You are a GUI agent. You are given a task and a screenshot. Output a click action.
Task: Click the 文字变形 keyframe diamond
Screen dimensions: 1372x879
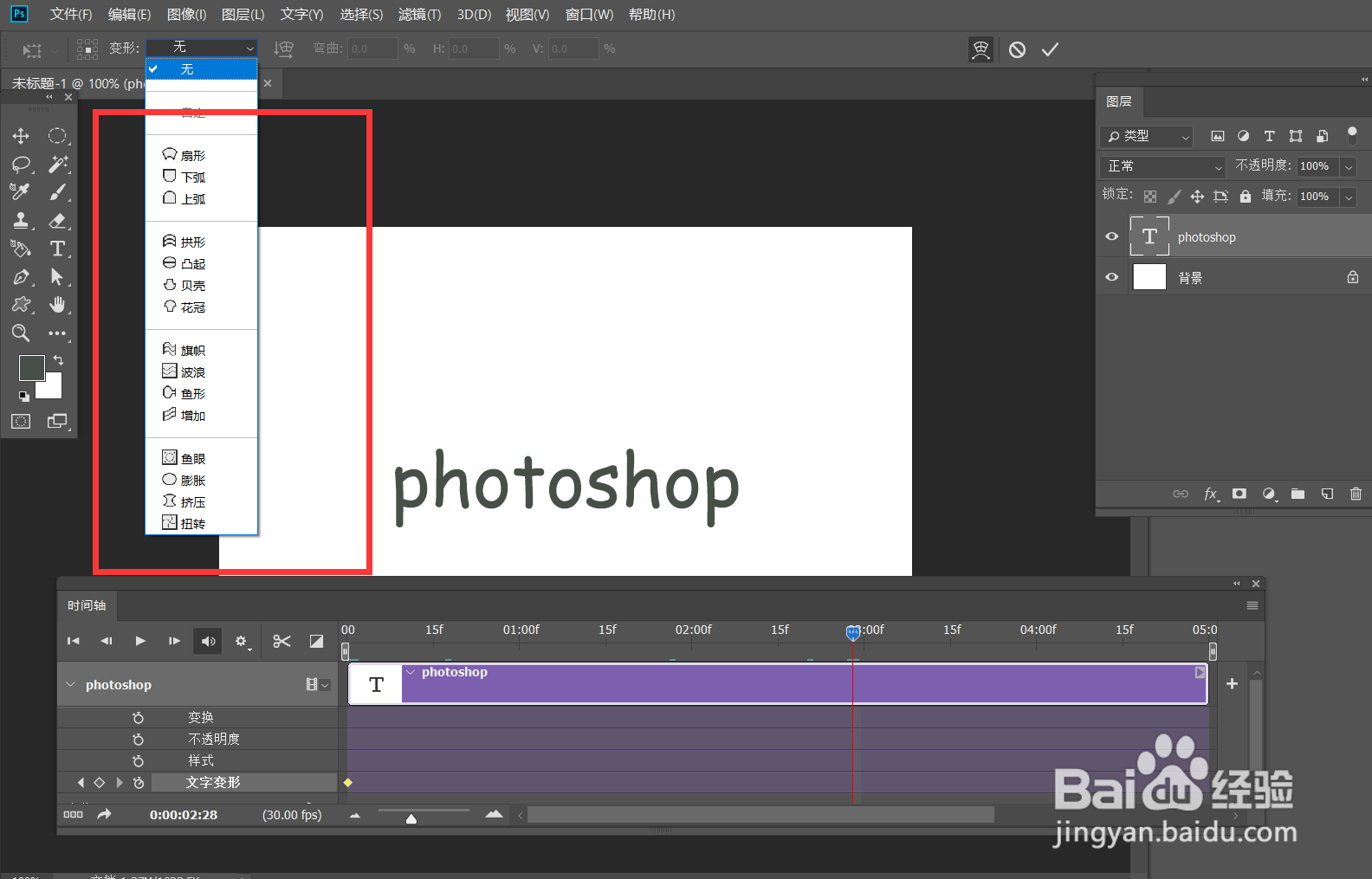pos(348,782)
